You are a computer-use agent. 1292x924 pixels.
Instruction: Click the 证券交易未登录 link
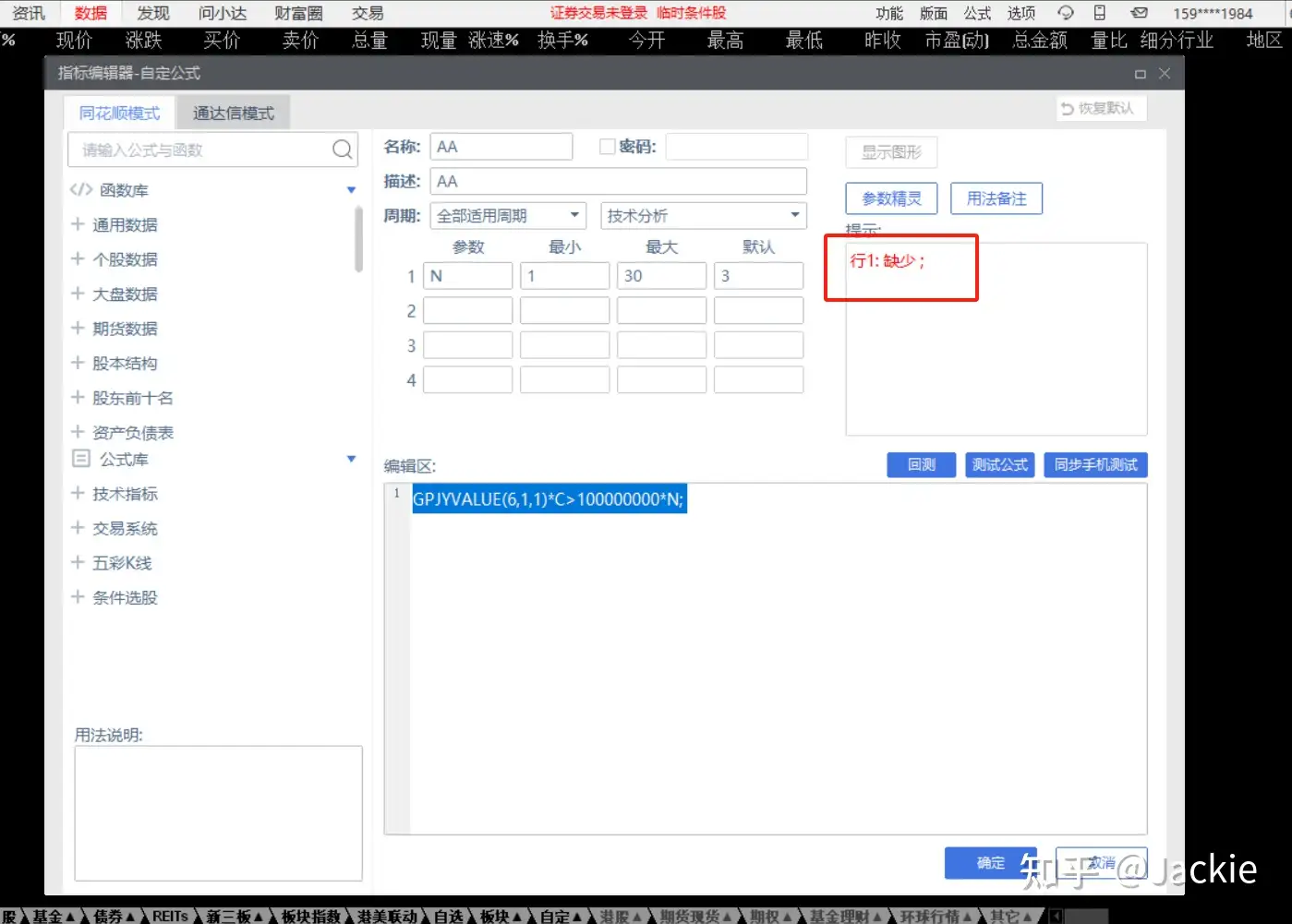598,13
